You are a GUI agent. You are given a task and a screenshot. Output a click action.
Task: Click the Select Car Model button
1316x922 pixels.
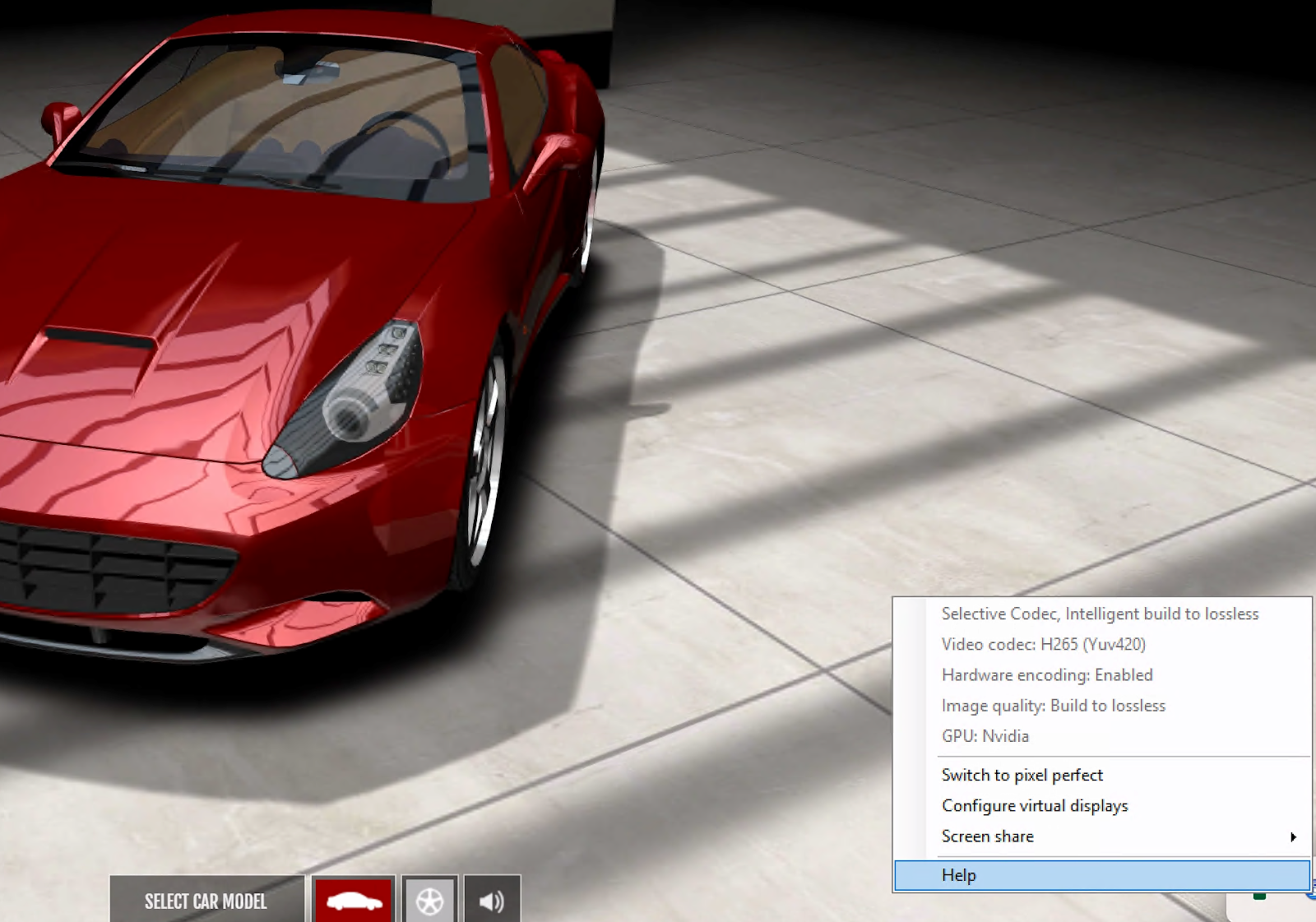tap(206, 901)
